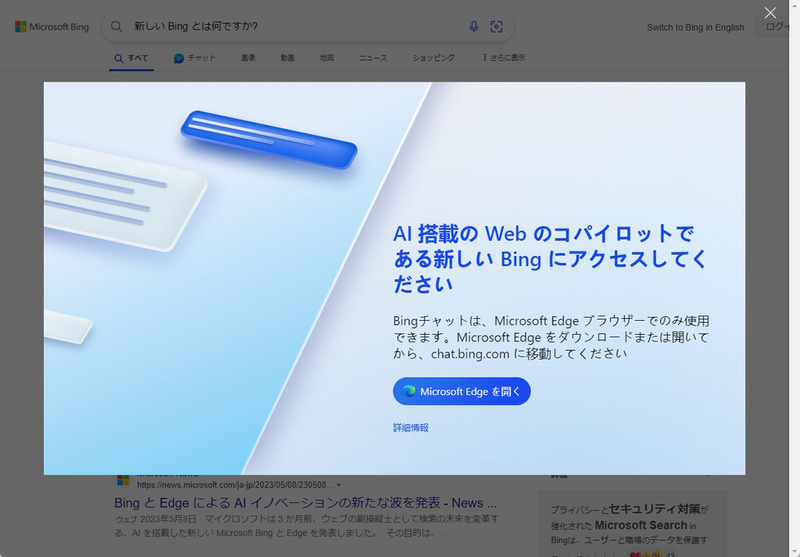Click the news.microsoft.com URL text
The image size is (800, 557).
coord(235,485)
